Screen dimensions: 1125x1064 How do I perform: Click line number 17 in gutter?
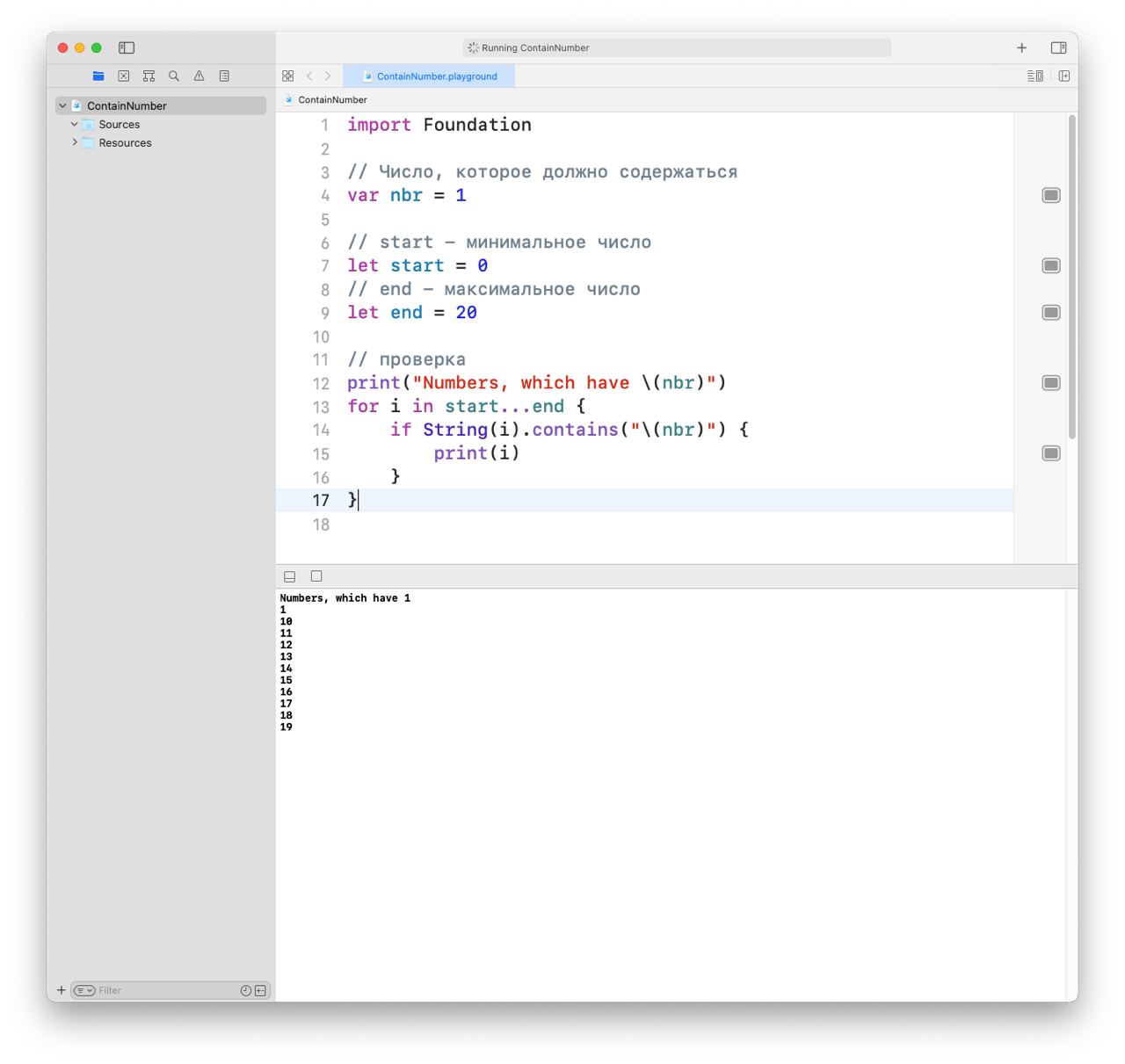[x=321, y=500]
